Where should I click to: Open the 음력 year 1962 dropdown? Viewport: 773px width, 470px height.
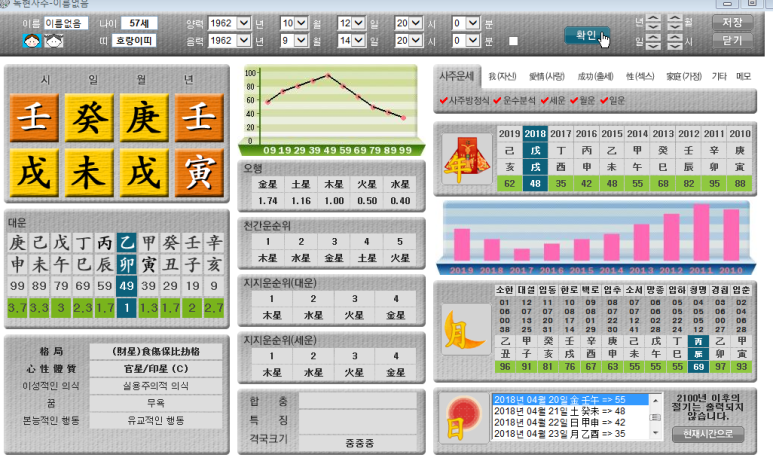[x=244, y=40]
